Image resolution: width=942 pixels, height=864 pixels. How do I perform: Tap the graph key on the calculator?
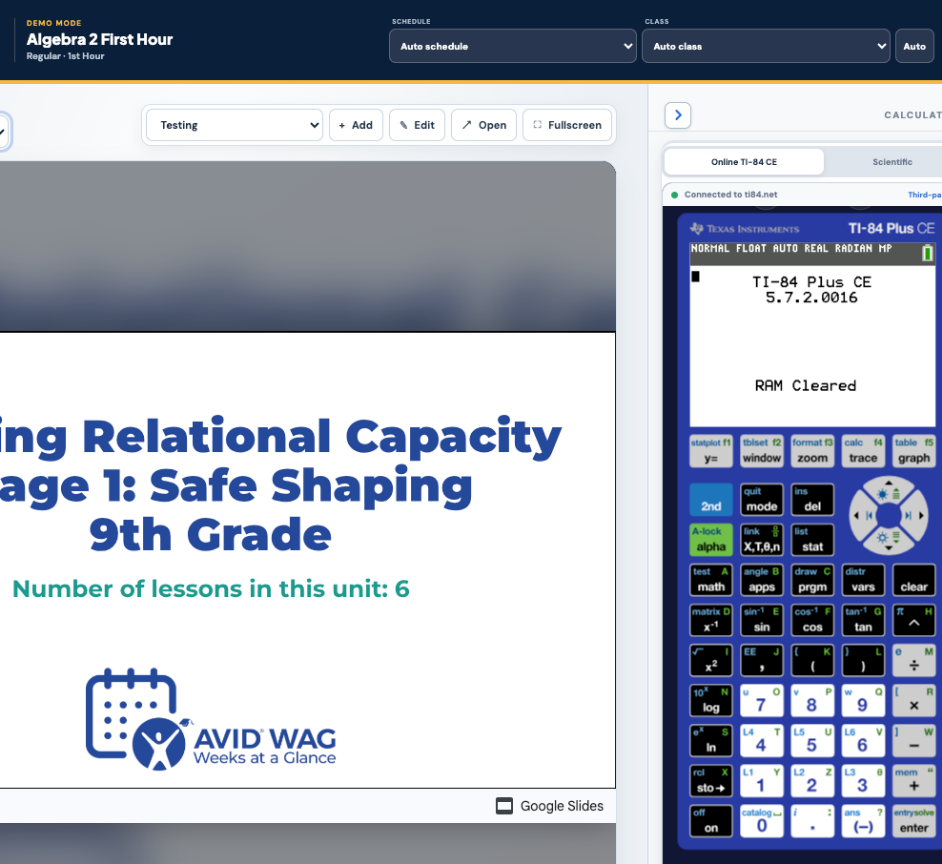point(914,451)
